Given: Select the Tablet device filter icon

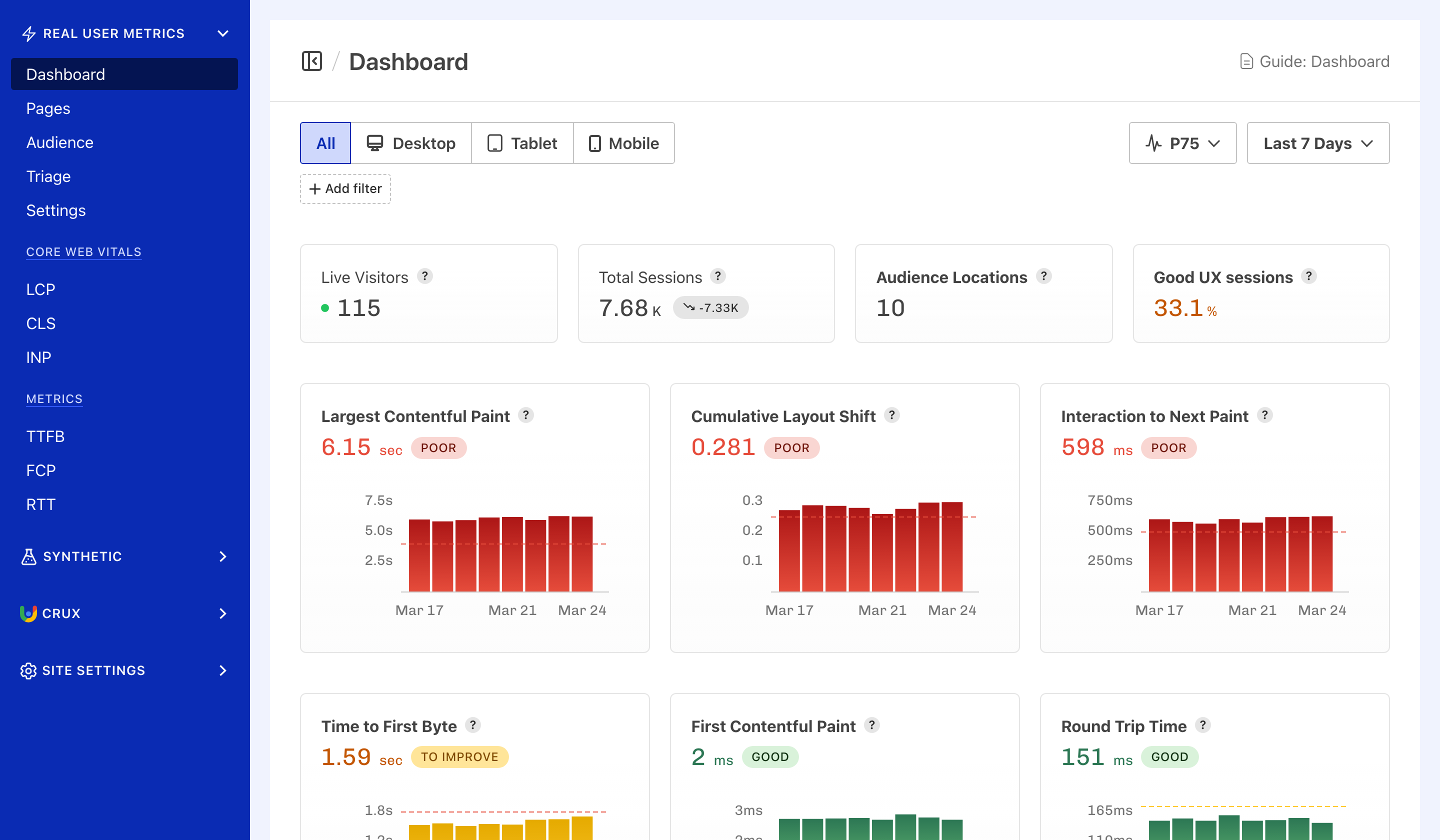Looking at the screenshot, I should click(x=495, y=143).
